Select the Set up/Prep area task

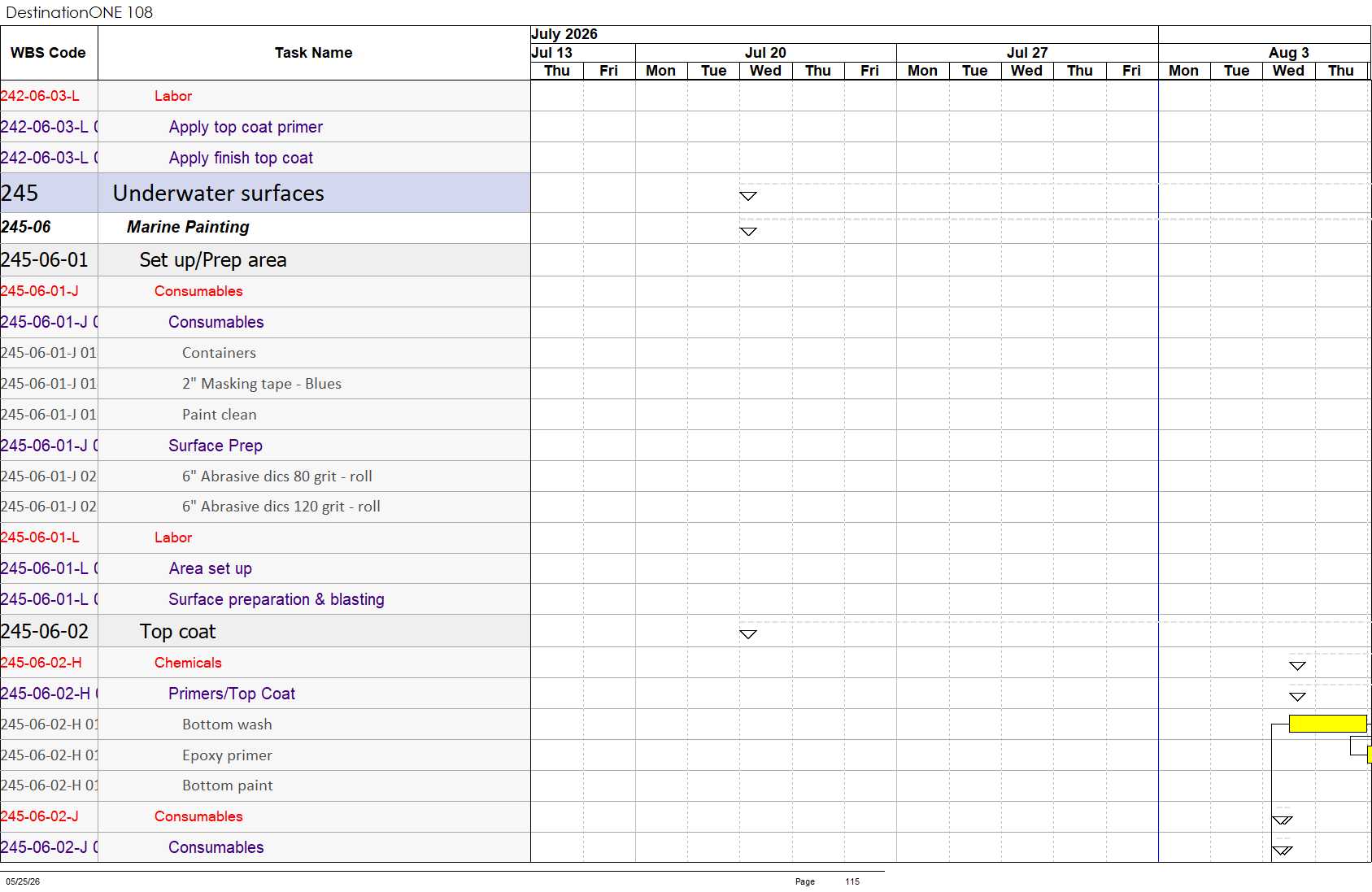[x=213, y=260]
